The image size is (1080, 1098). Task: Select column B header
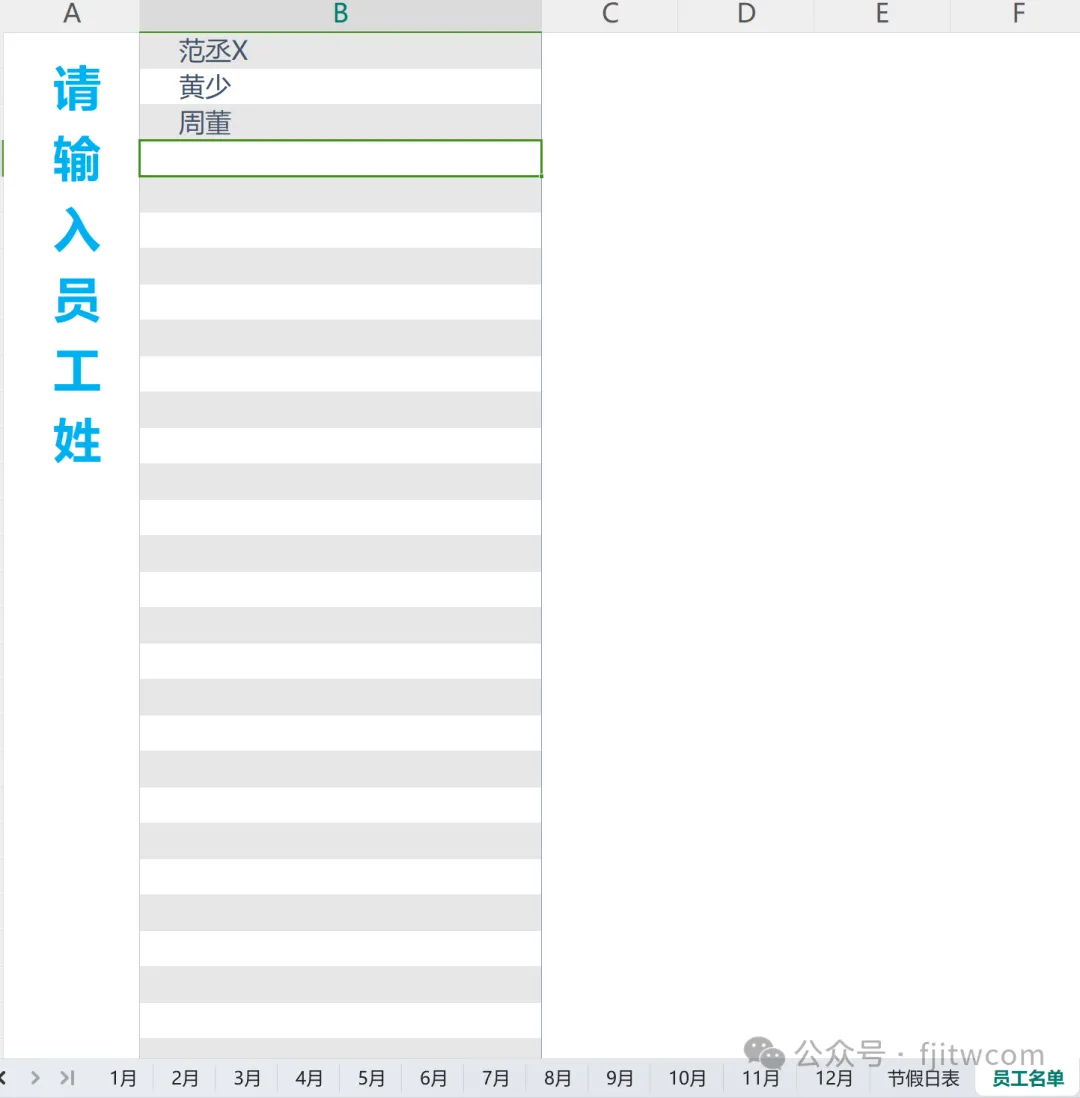point(340,14)
